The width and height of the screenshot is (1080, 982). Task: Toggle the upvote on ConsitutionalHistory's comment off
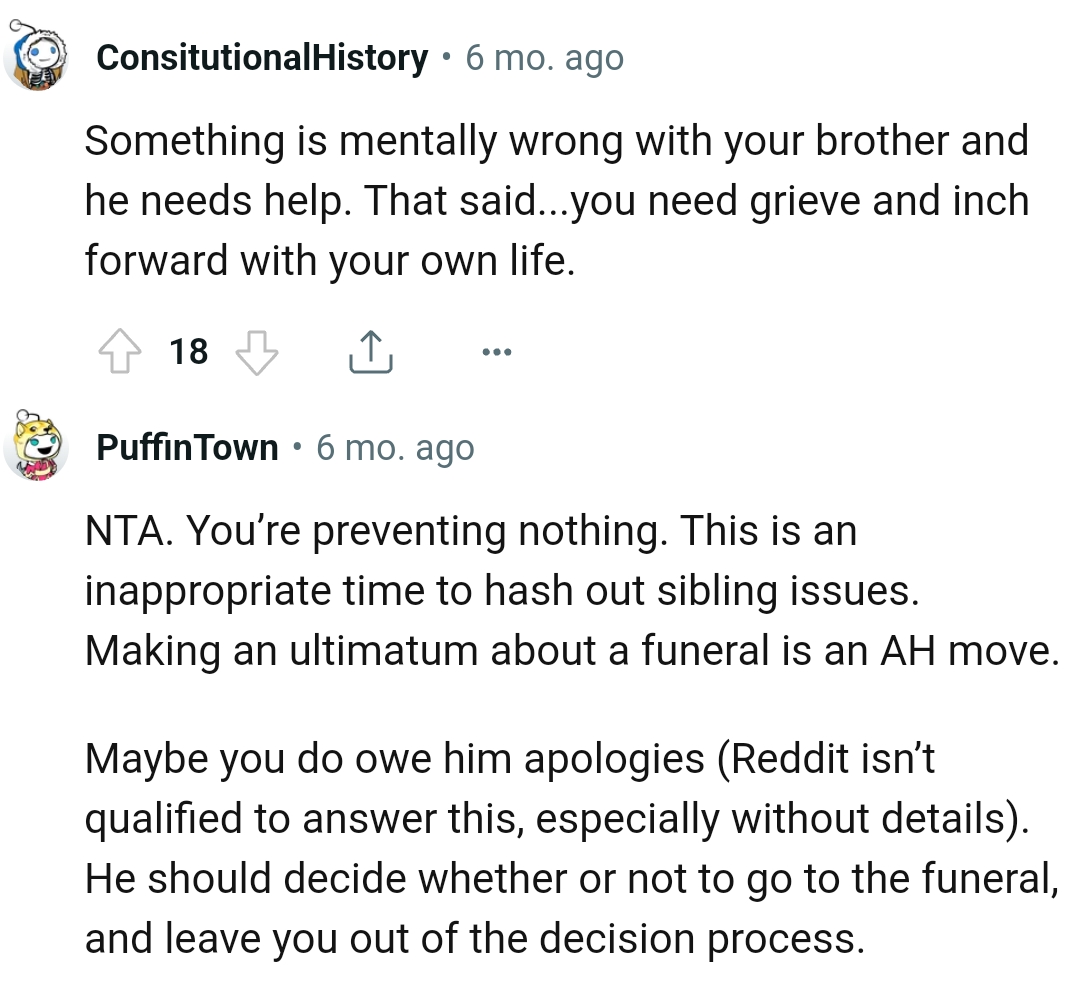point(120,351)
